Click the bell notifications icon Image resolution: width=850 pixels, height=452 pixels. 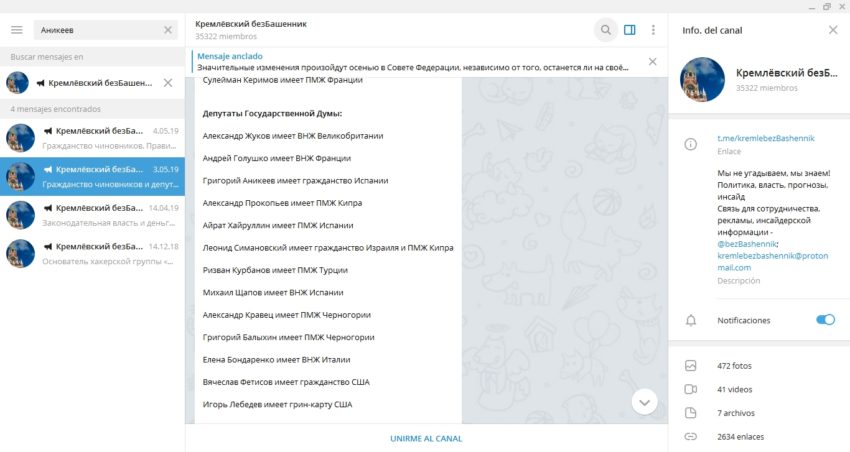(x=691, y=320)
